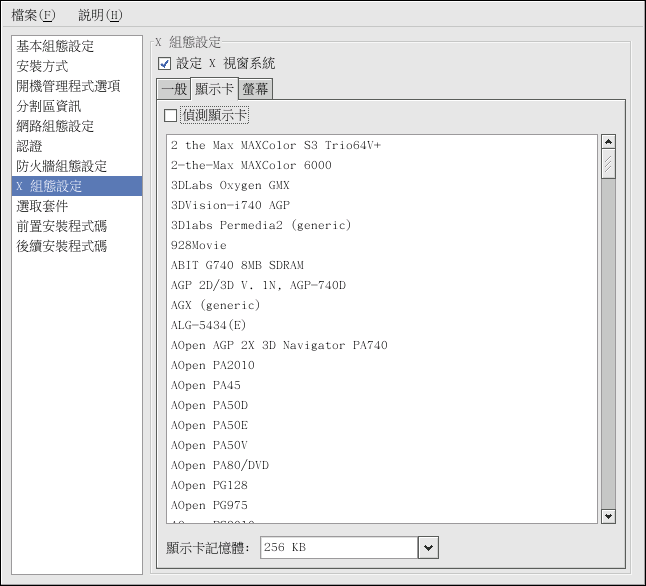Choose 3DLabs Oxygen GMX from list
646x586 pixels.
[x=230, y=185]
